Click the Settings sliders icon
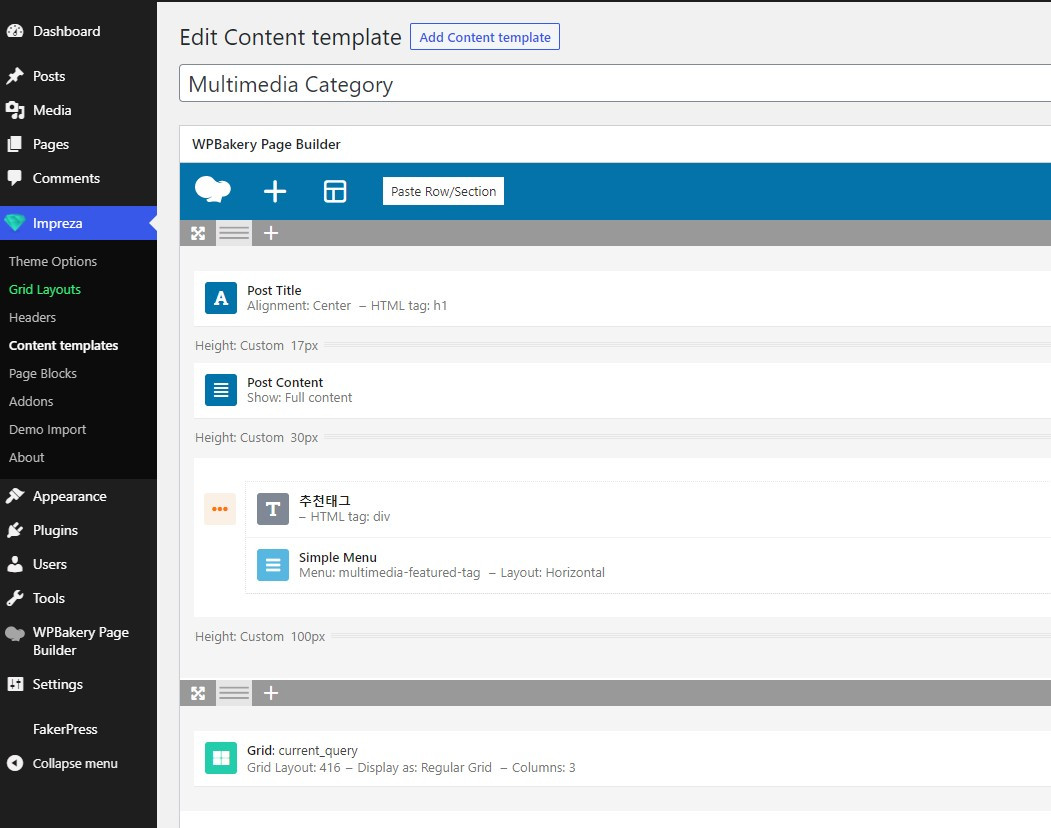The image size is (1051, 828). point(15,685)
